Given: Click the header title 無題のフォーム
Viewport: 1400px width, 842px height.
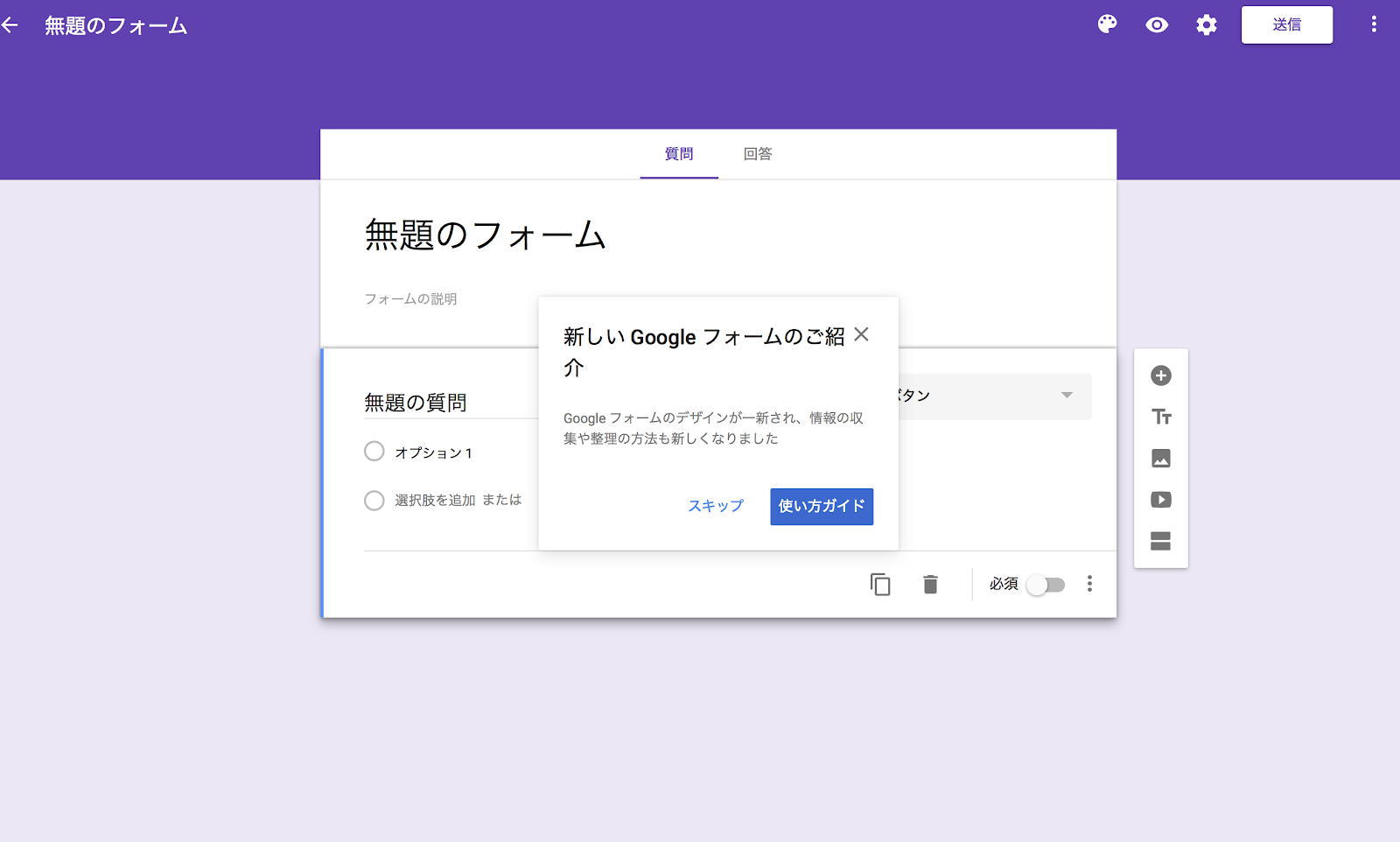Looking at the screenshot, I should pyautogui.click(x=116, y=25).
